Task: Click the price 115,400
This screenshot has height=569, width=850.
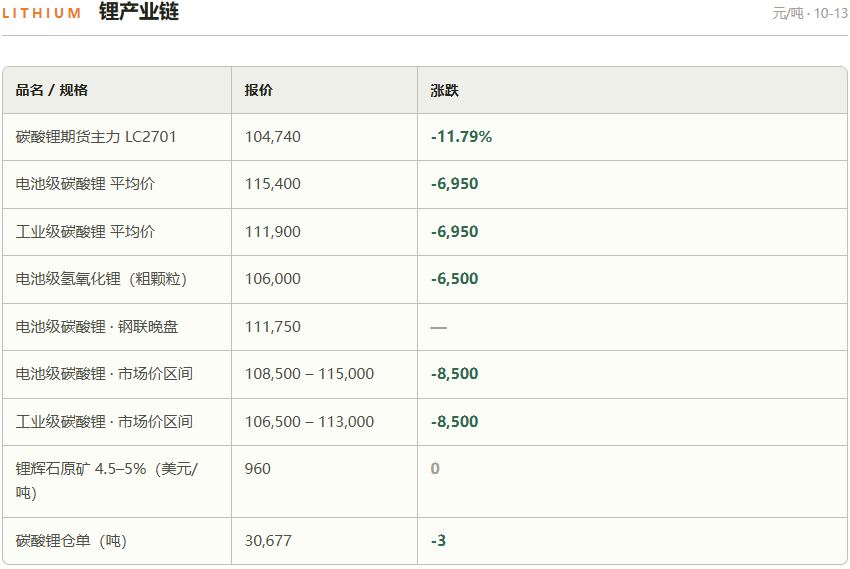Action: (x=273, y=184)
